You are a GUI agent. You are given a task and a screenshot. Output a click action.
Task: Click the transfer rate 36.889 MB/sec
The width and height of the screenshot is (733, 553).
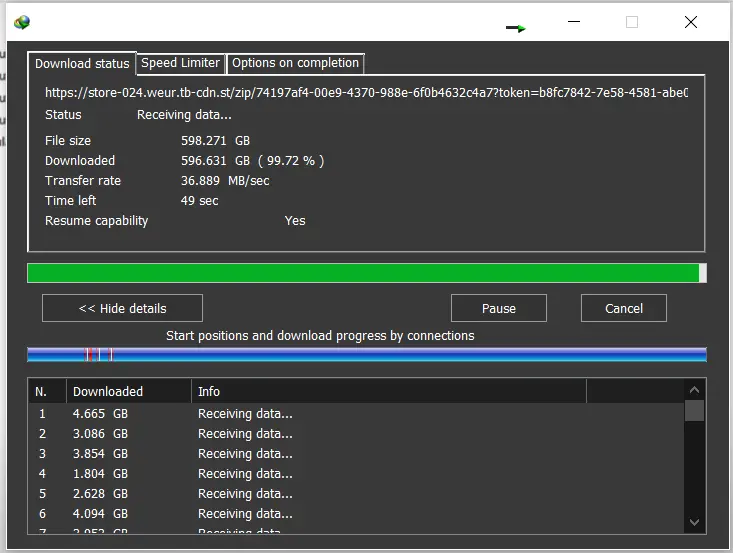pyautogui.click(x=225, y=181)
